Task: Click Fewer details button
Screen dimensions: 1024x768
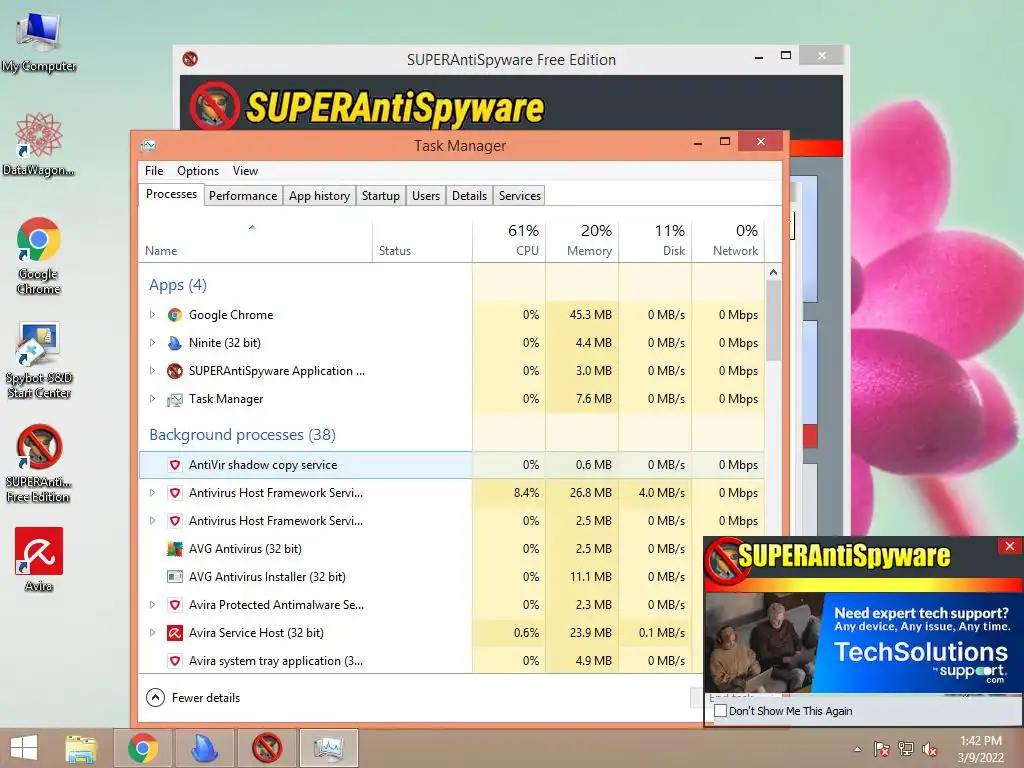Action: (x=193, y=697)
